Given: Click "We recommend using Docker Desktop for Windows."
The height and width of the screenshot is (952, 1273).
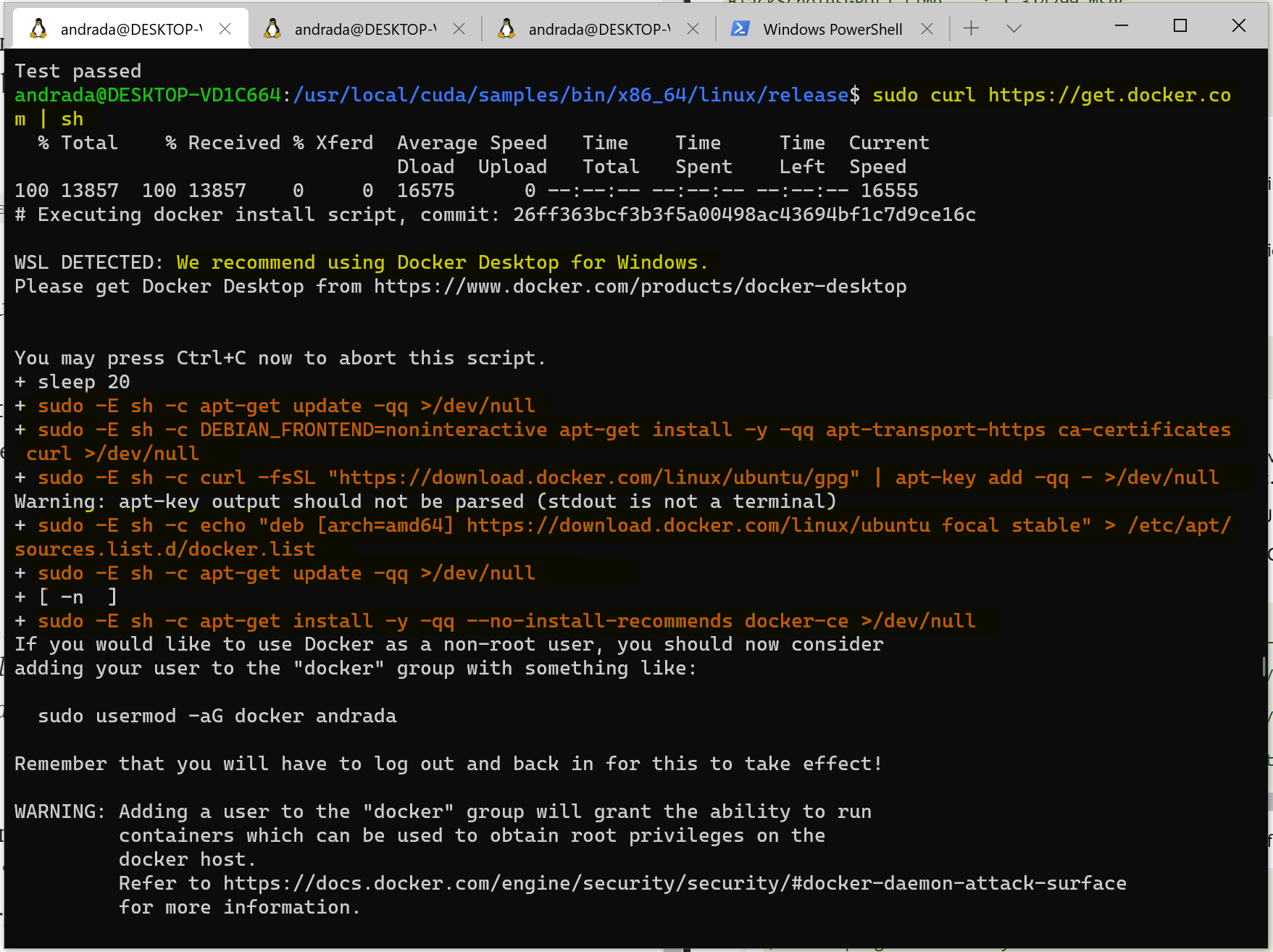Looking at the screenshot, I should (442, 263).
